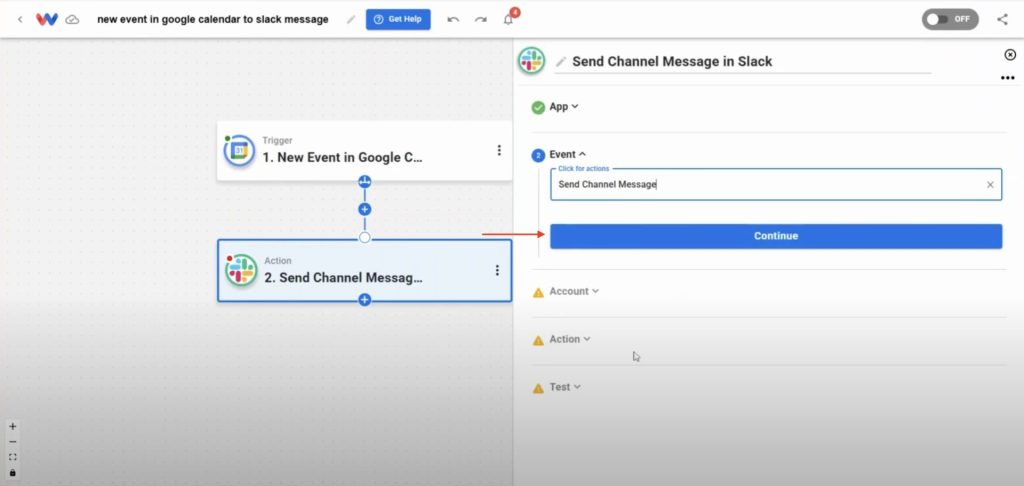Click the Slack icon on action node
This screenshot has width=1024, height=486.
coord(241,270)
